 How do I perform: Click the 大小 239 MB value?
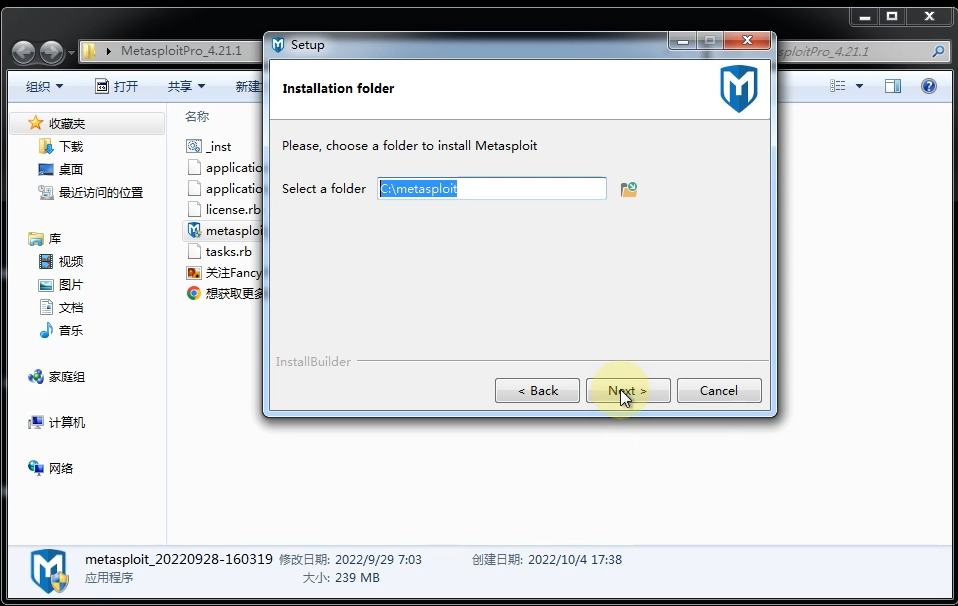[357, 577]
